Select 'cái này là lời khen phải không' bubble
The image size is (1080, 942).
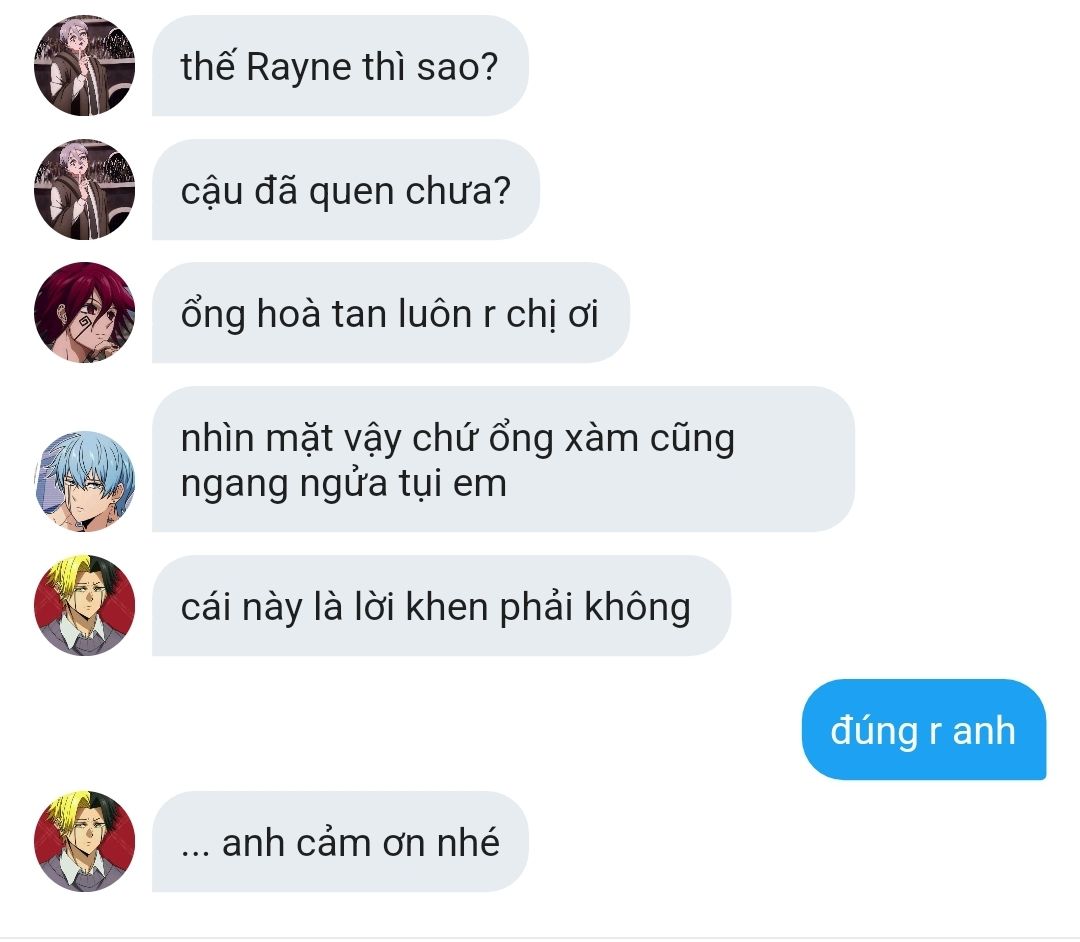pyautogui.click(x=442, y=606)
